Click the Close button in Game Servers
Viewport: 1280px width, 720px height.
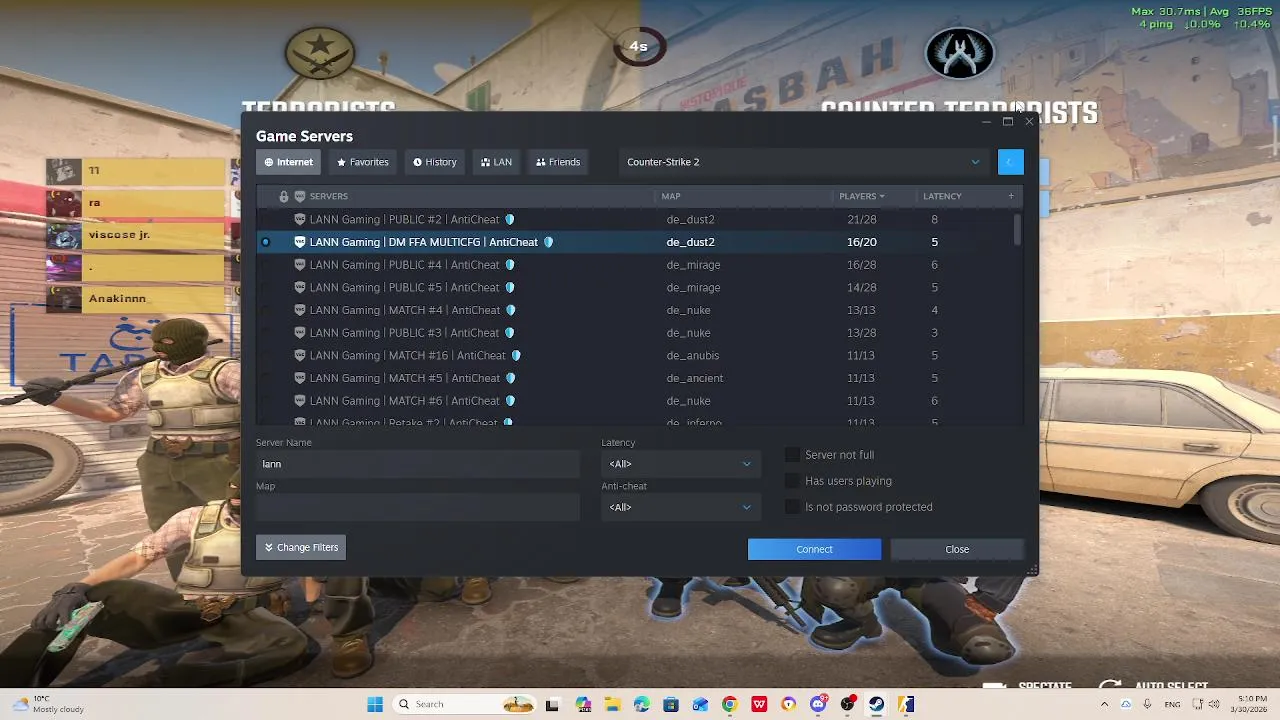pos(957,549)
